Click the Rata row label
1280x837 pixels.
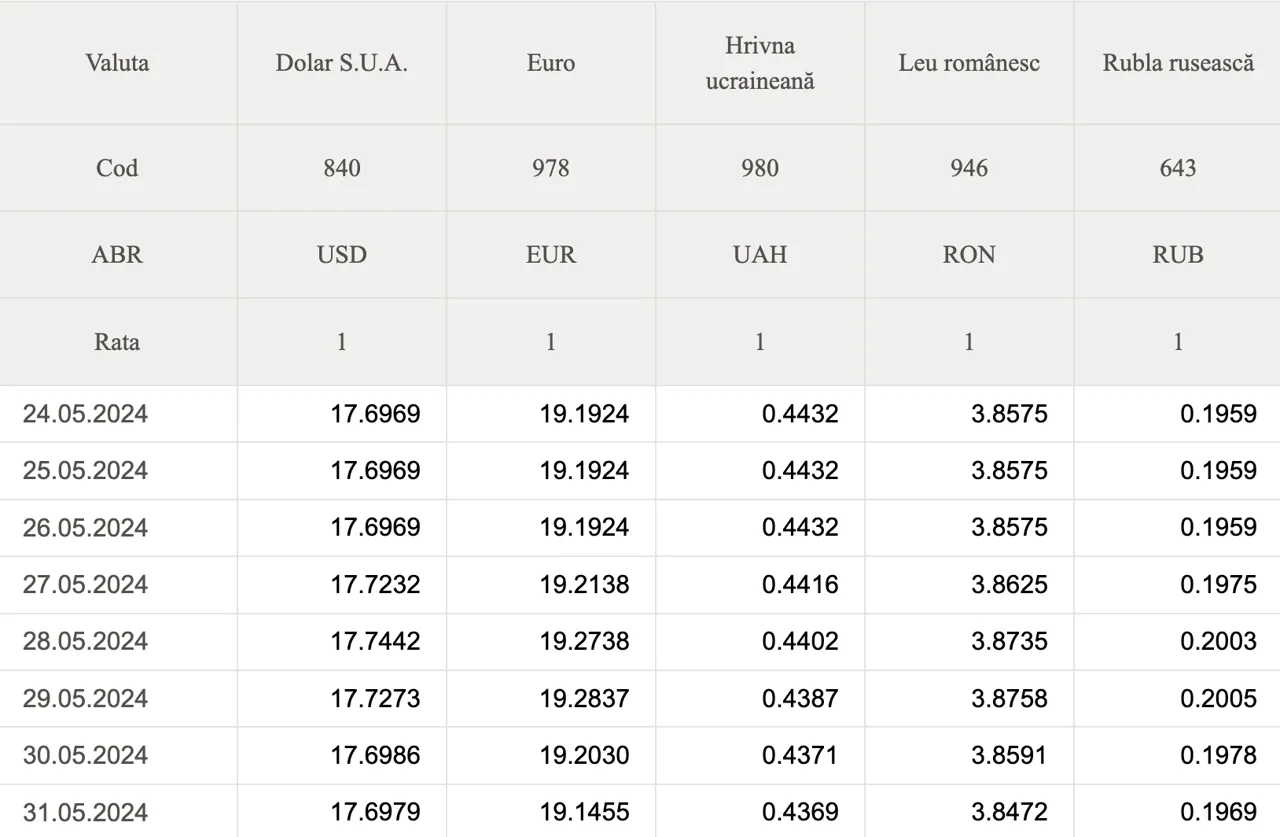pos(117,342)
